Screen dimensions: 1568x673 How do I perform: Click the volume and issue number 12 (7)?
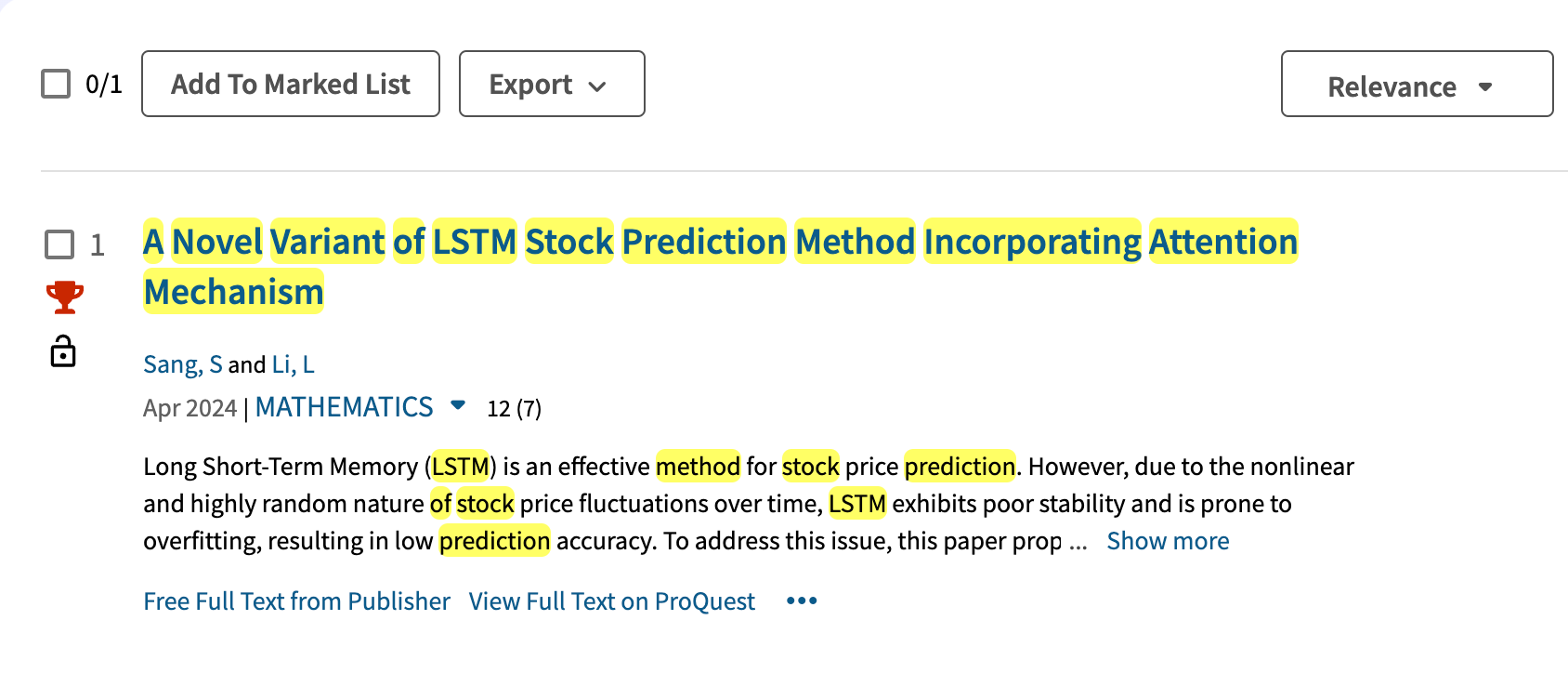(x=514, y=409)
